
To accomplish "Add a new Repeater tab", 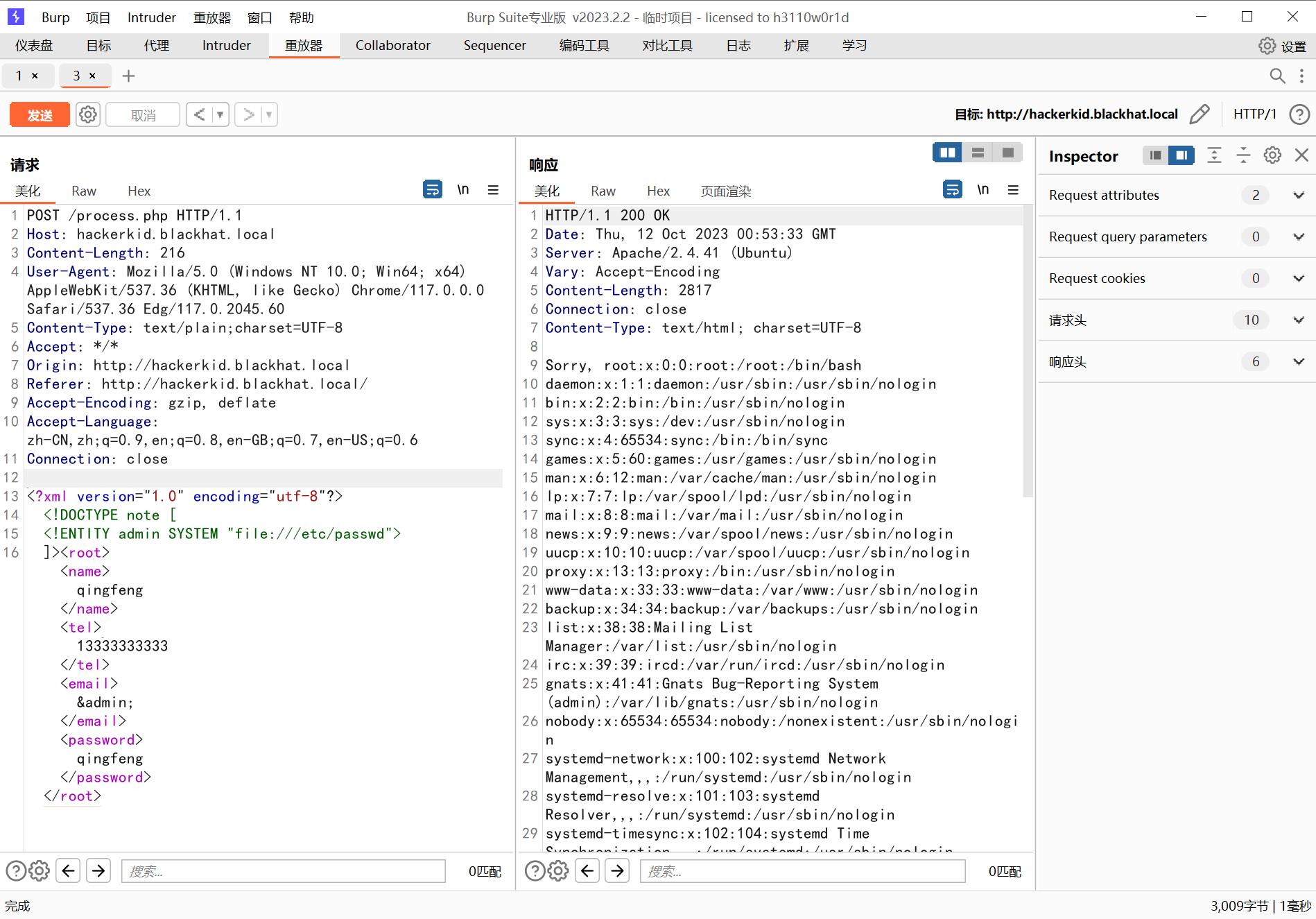I will (x=128, y=76).
